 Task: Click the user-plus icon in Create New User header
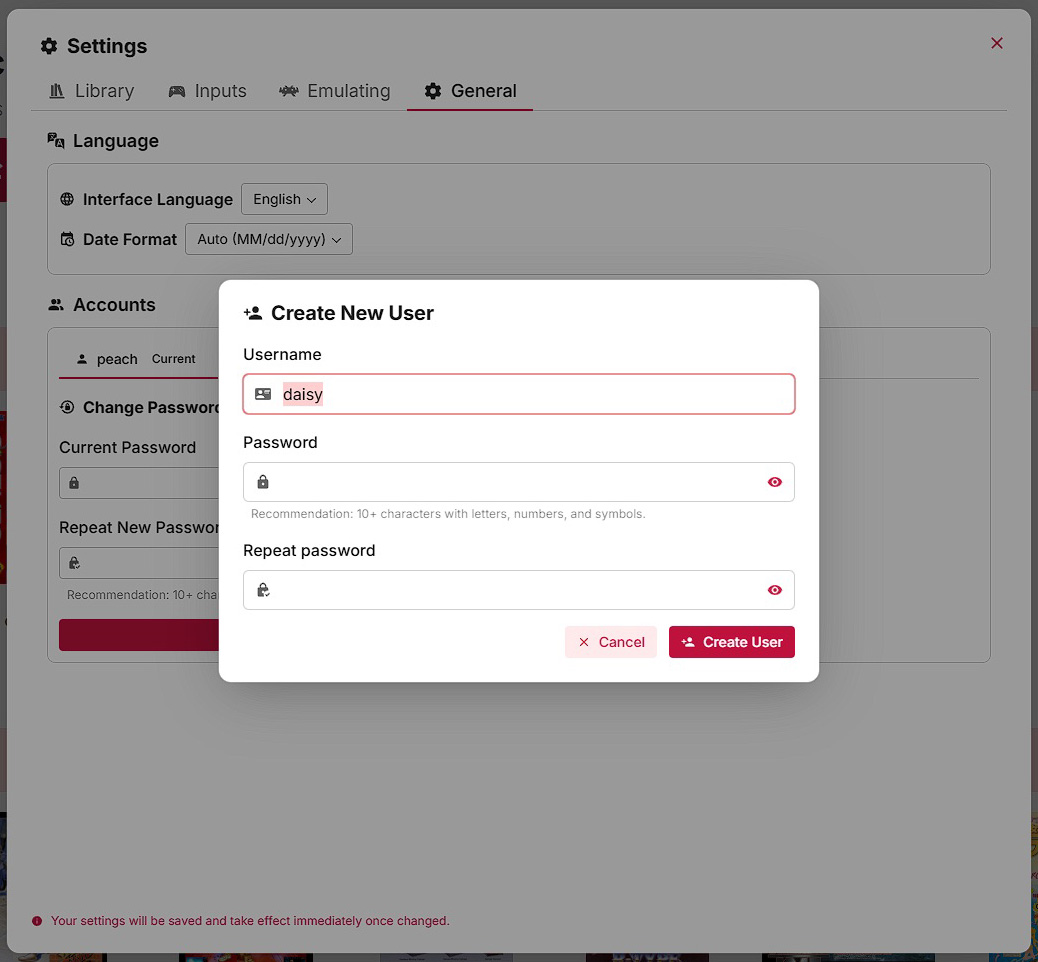coord(251,312)
